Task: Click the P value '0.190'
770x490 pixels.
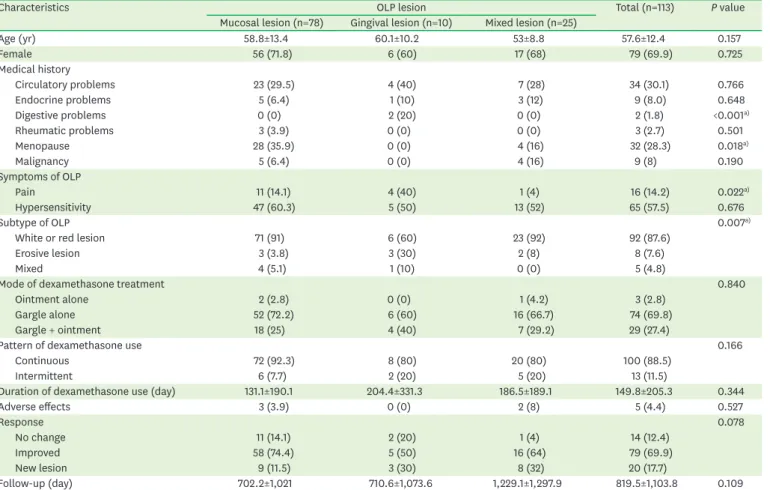Action: [x=730, y=162]
